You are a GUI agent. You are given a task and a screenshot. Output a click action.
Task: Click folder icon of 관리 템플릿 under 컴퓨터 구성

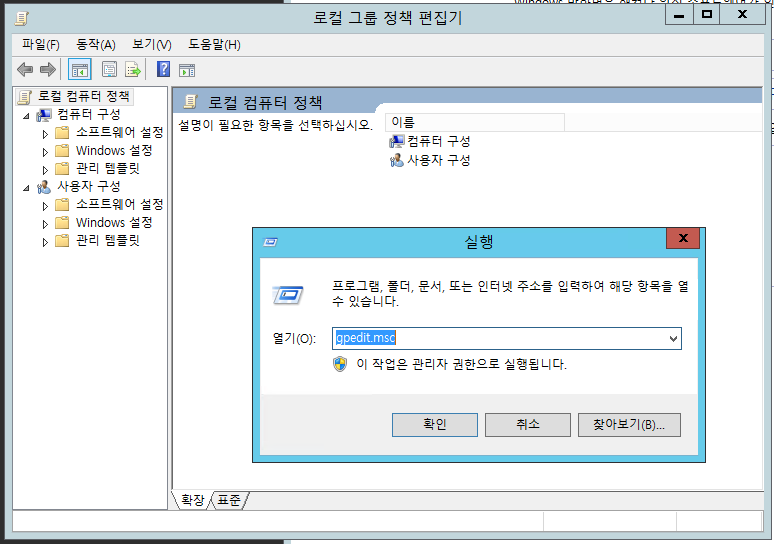click(62, 169)
